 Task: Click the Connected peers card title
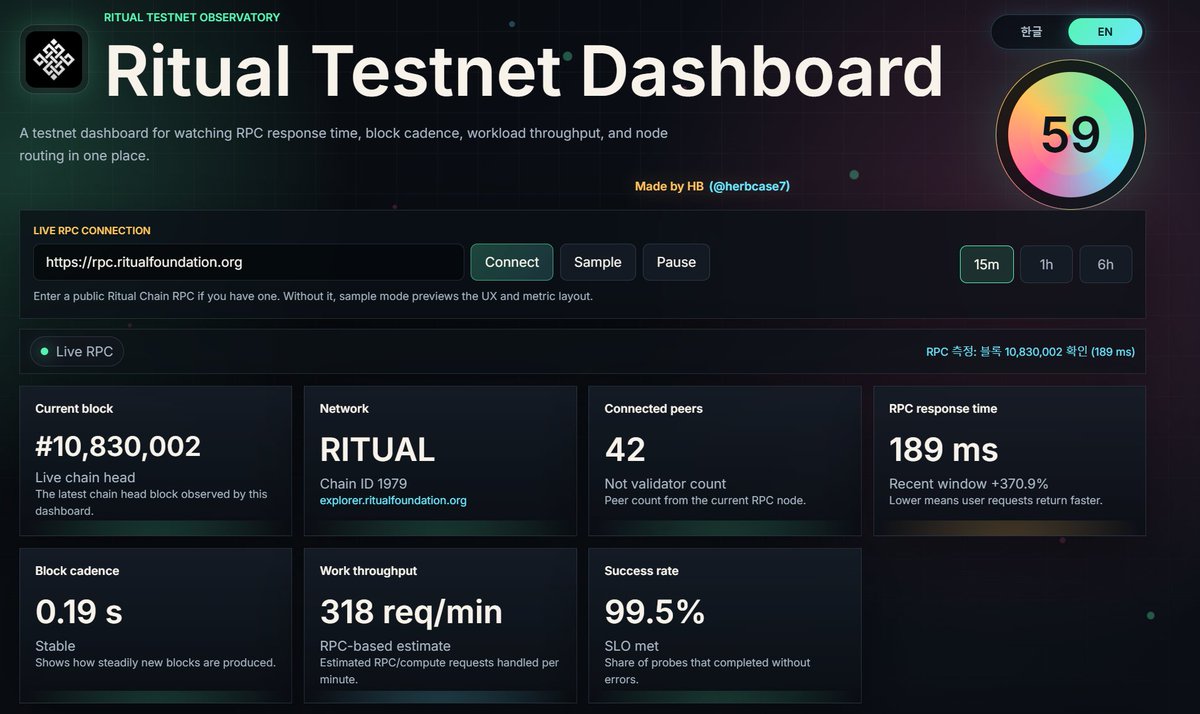coord(653,408)
